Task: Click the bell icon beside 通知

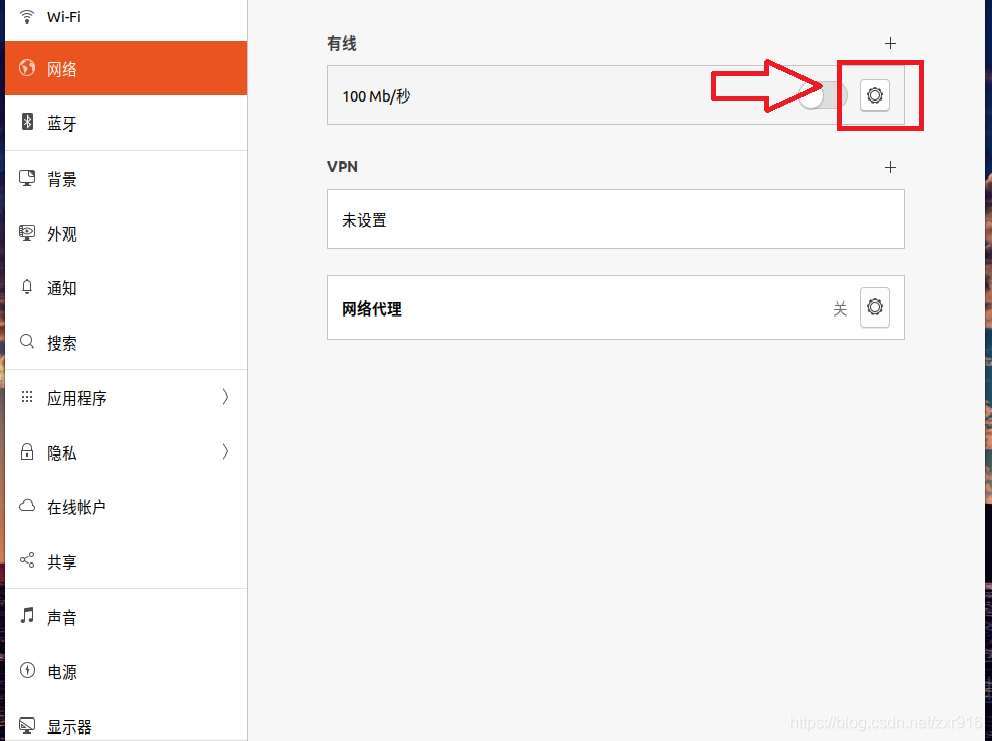Action: pyautogui.click(x=27, y=287)
